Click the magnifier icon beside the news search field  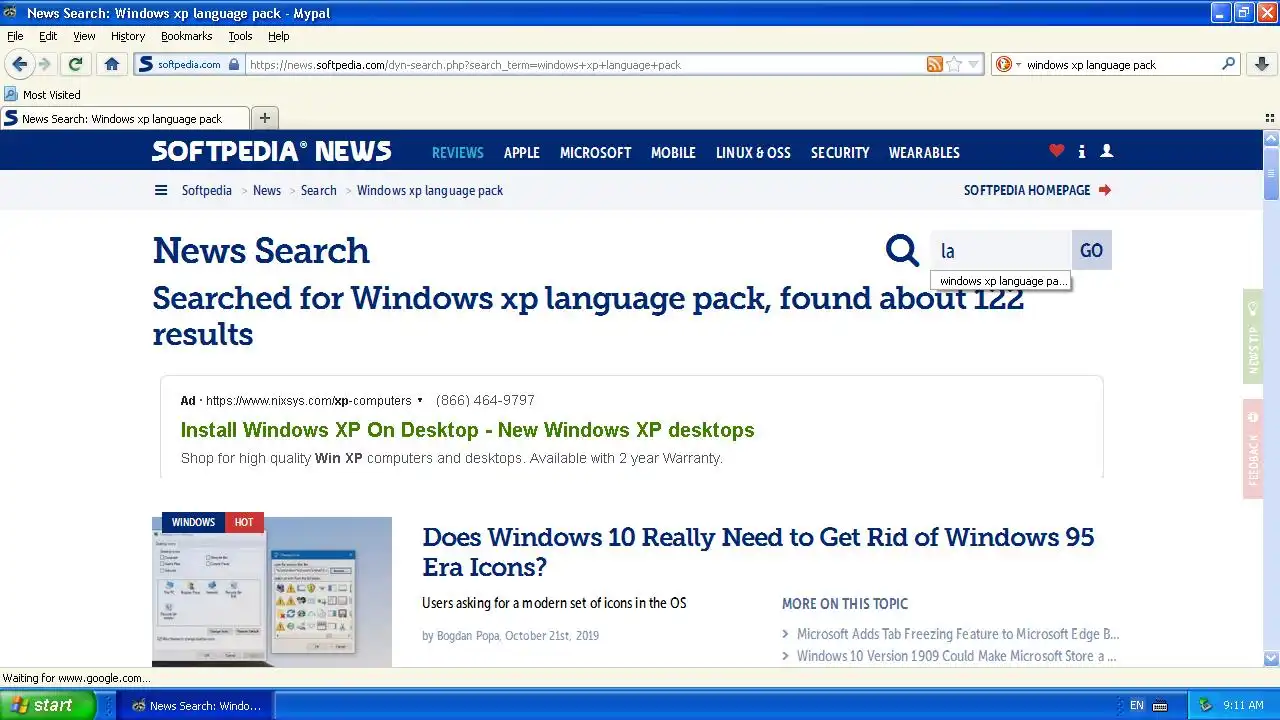tap(902, 250)
